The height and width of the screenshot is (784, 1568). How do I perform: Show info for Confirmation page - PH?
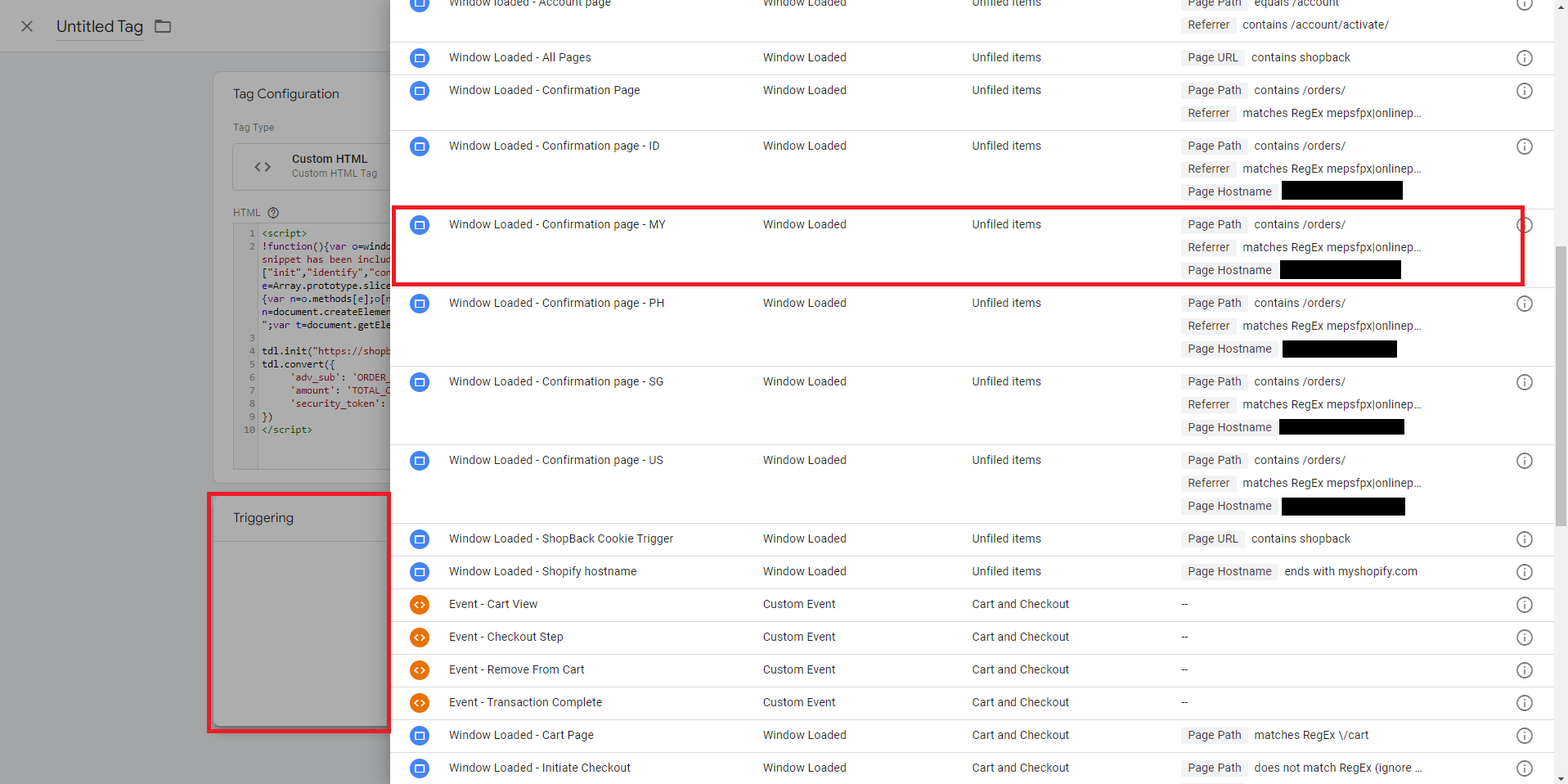[x=1525, y=304]
